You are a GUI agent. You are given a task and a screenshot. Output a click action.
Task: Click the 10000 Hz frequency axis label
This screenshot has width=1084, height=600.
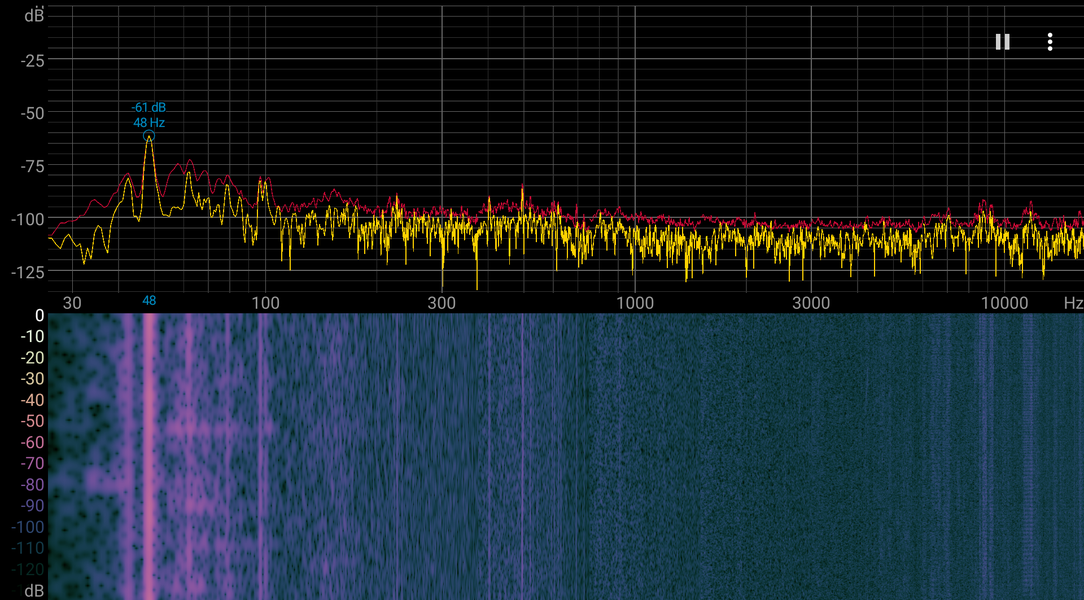[x=1004, y=303]
